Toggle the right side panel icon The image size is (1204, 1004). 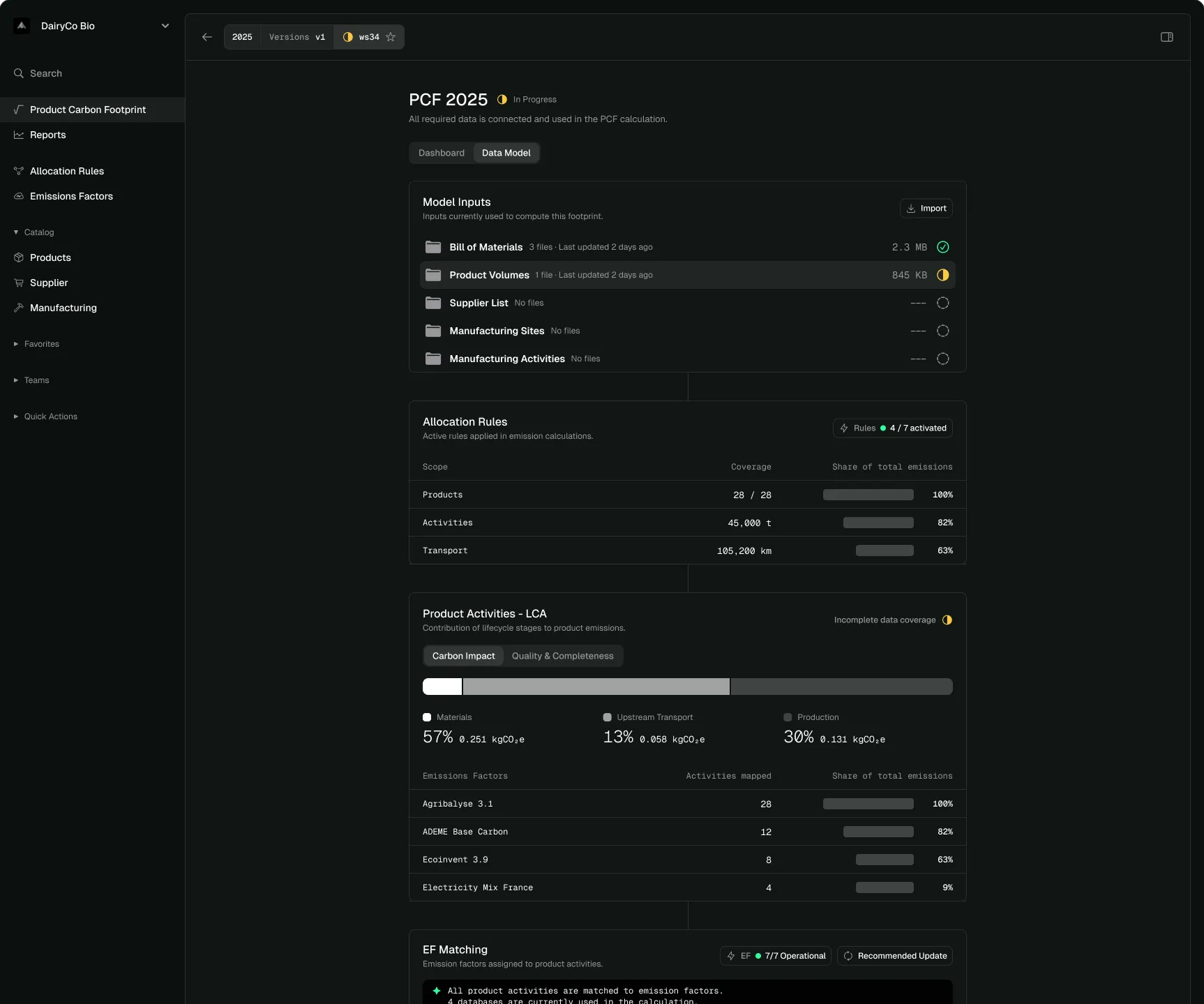point(1167,37)
